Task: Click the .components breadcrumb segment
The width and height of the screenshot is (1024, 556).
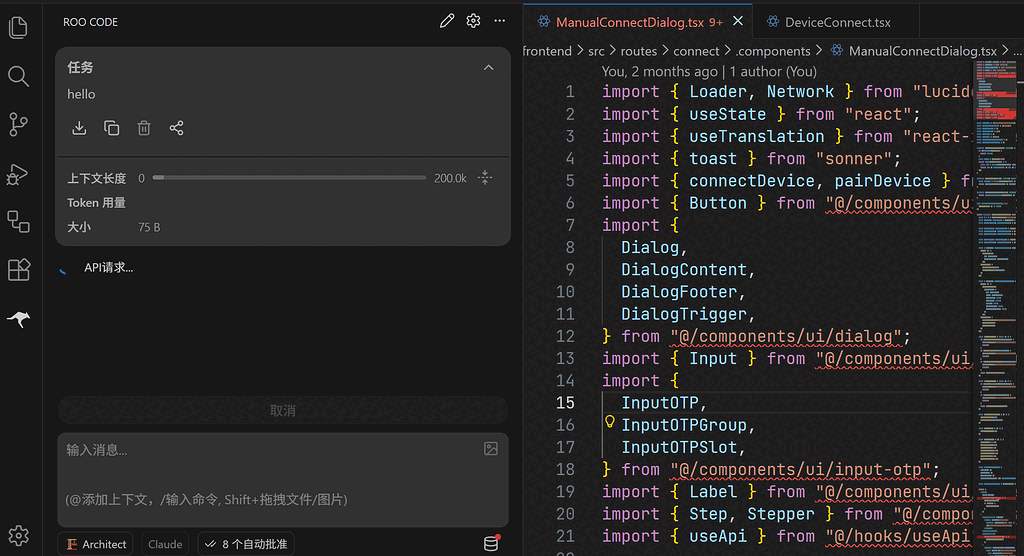Action: (x=773, y=51)
